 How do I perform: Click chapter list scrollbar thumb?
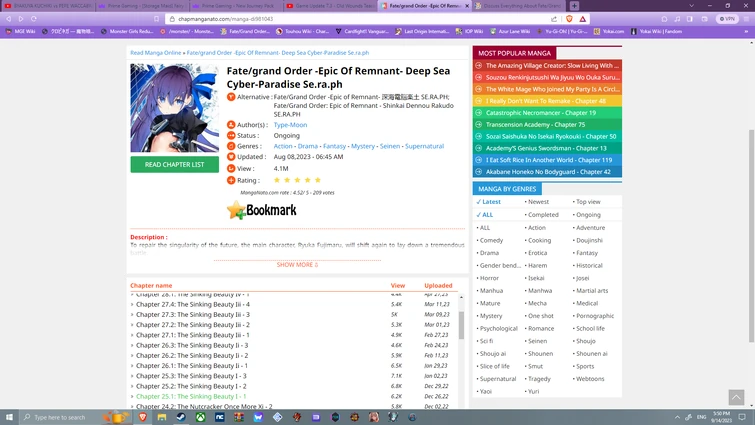pos(461,325)
